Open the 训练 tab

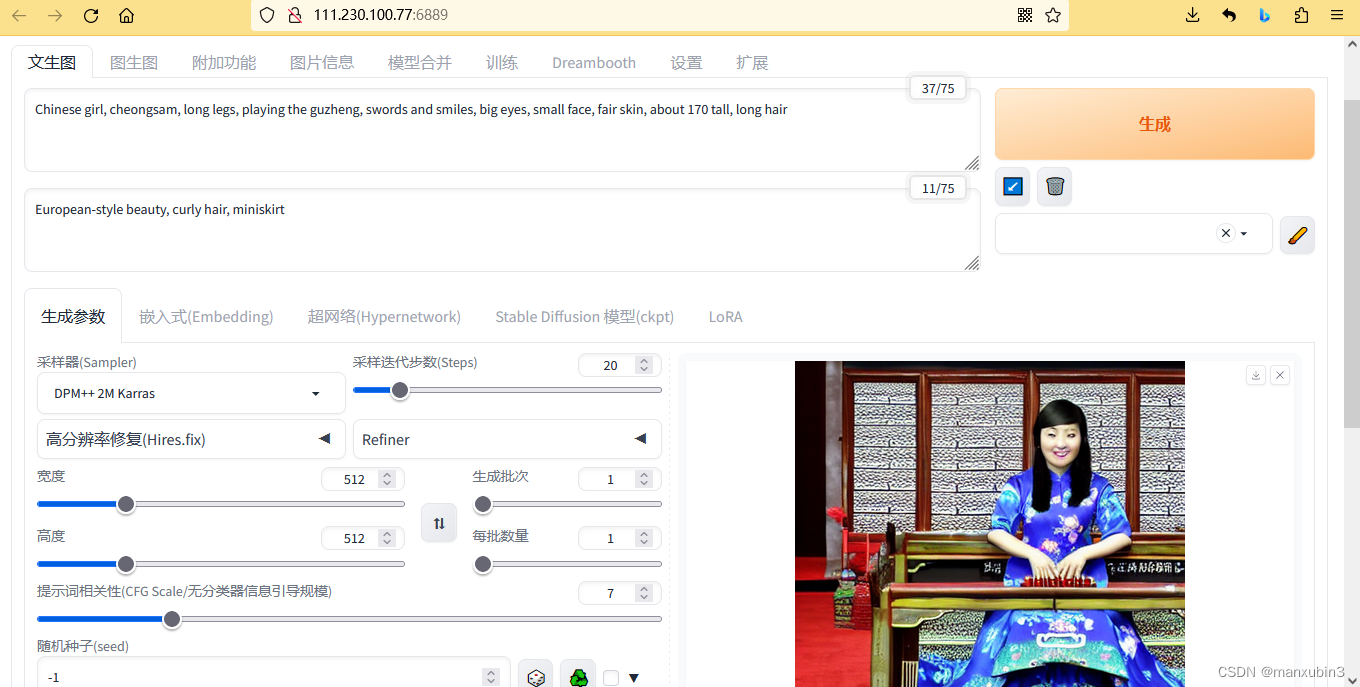[502, 62]
